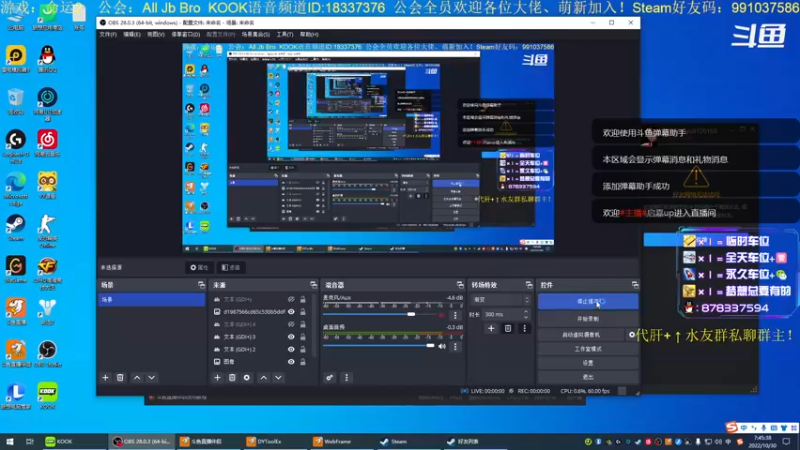Click the 退出 exit button in 控件
The height and width of the screenshot is (450, 800).
coord(588,377)
